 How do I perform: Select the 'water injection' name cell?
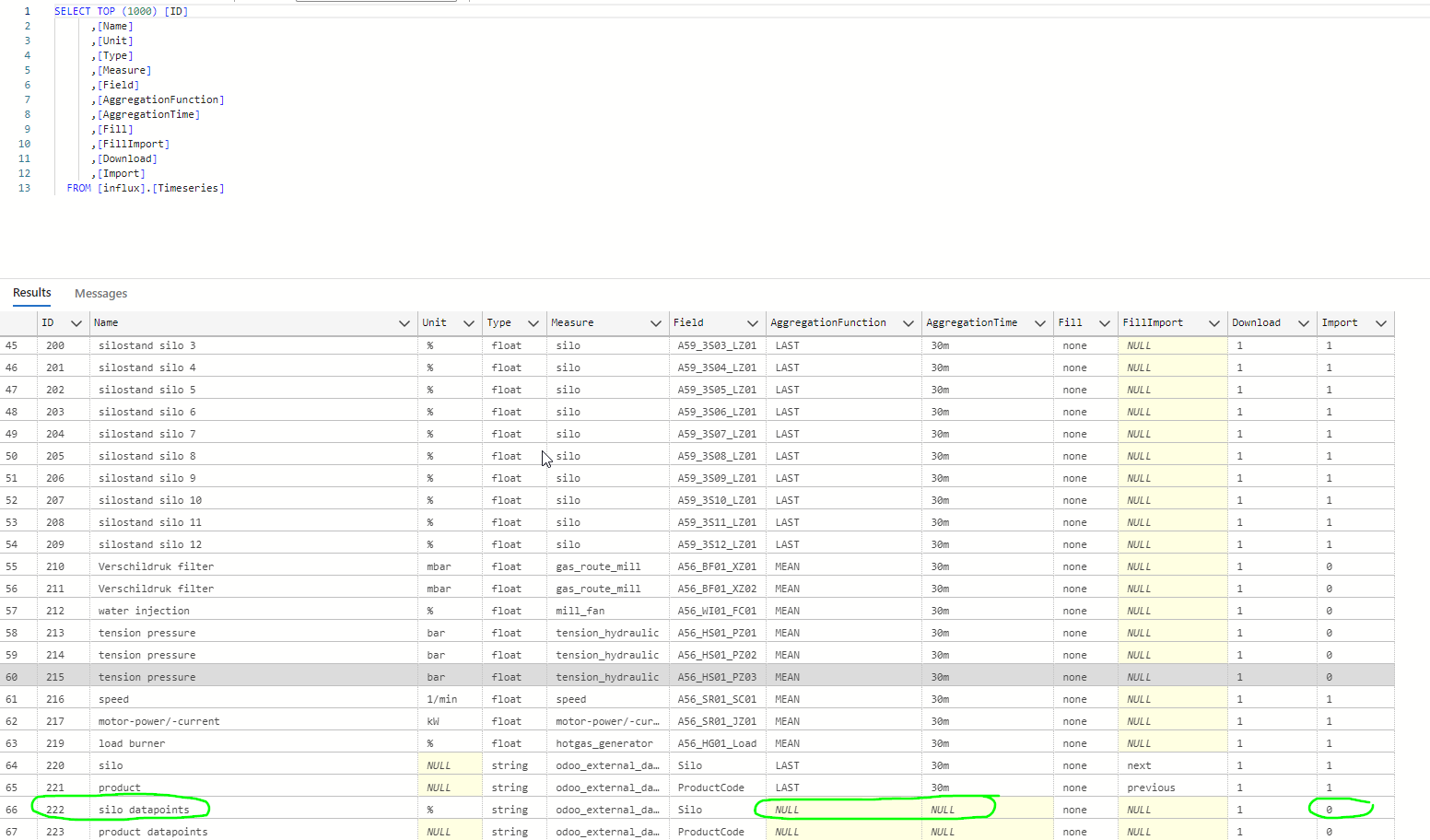253,611
